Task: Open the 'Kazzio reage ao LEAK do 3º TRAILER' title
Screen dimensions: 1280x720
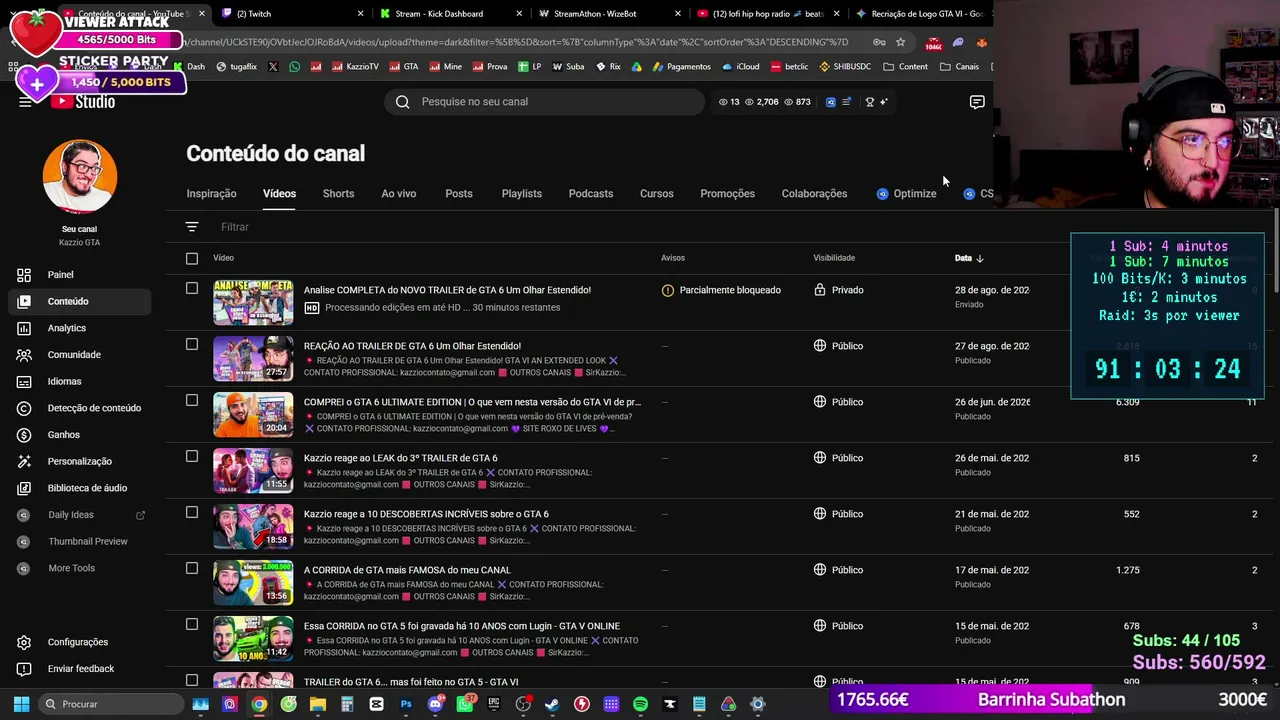Action: (400, 458)
